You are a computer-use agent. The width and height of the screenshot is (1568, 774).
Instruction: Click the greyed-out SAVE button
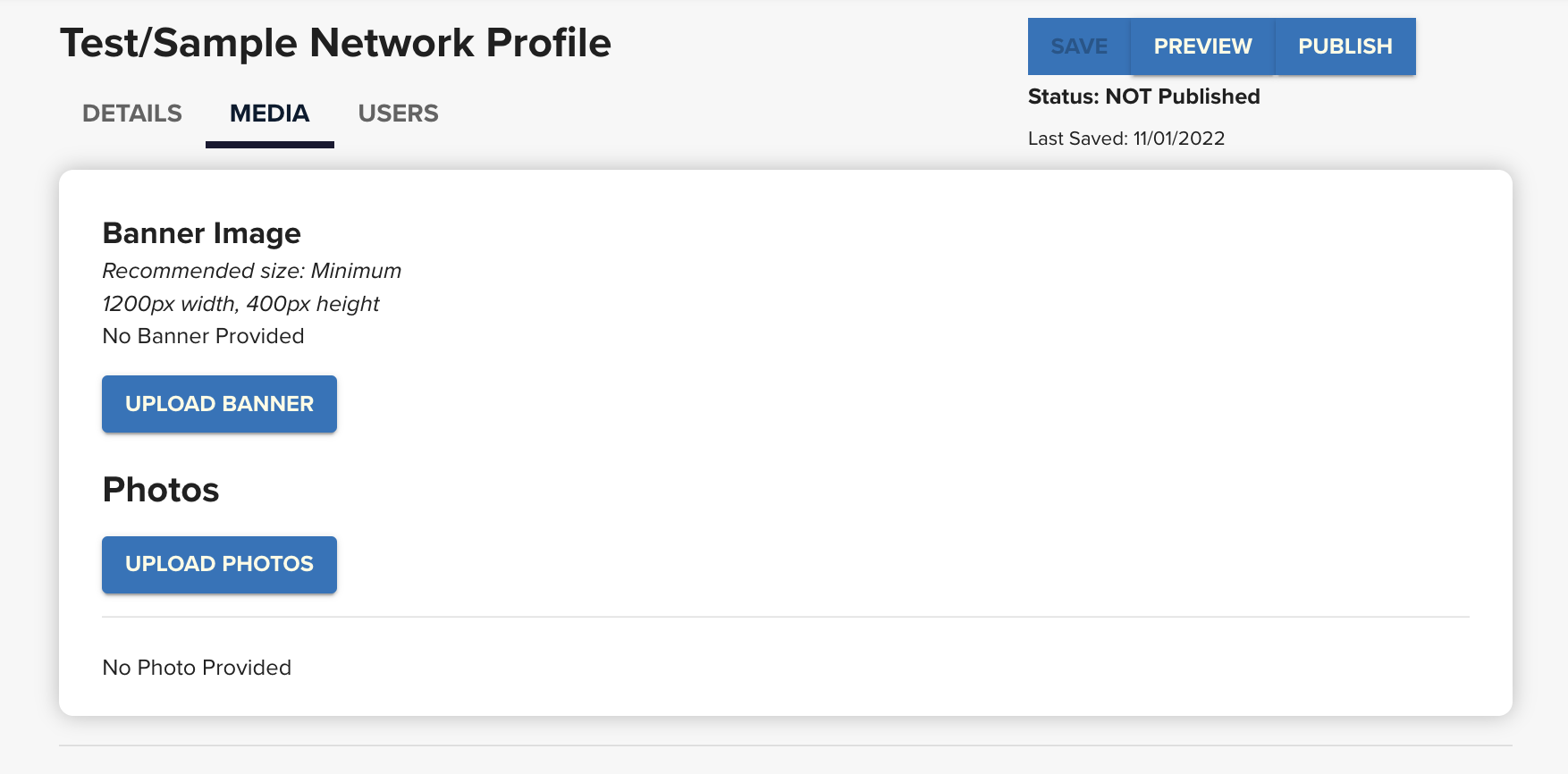click(1079, 46)
